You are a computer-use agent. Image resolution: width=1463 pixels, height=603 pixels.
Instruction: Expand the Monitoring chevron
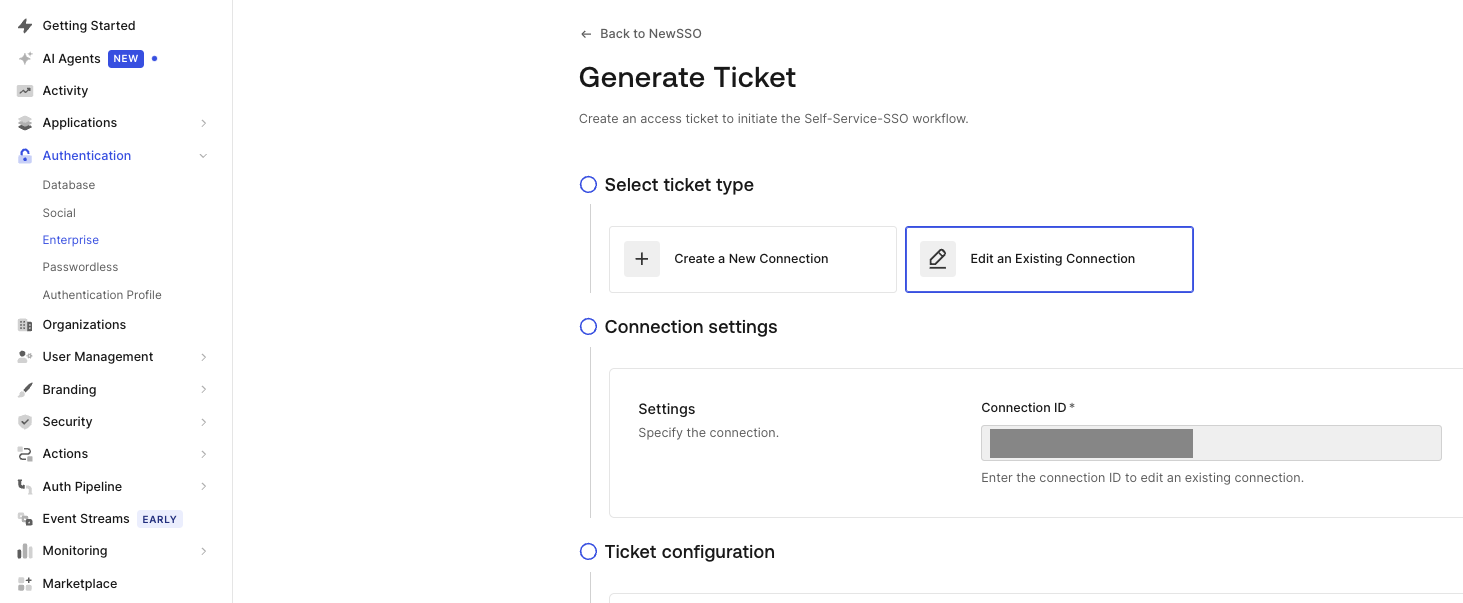[x=204, y=551]
